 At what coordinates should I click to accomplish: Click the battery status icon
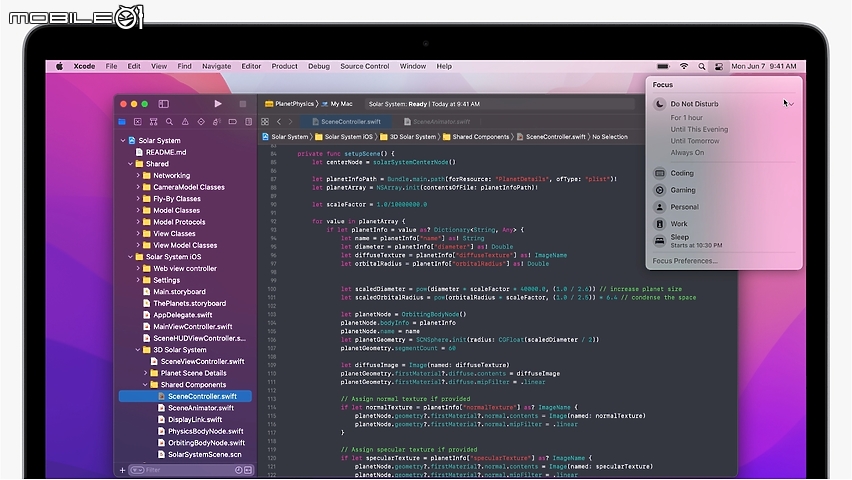click(663, 66)
